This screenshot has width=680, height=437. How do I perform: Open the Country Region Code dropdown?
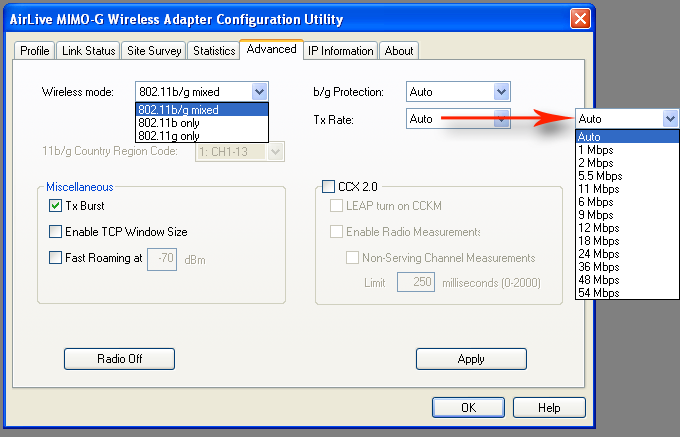(240, 152)
